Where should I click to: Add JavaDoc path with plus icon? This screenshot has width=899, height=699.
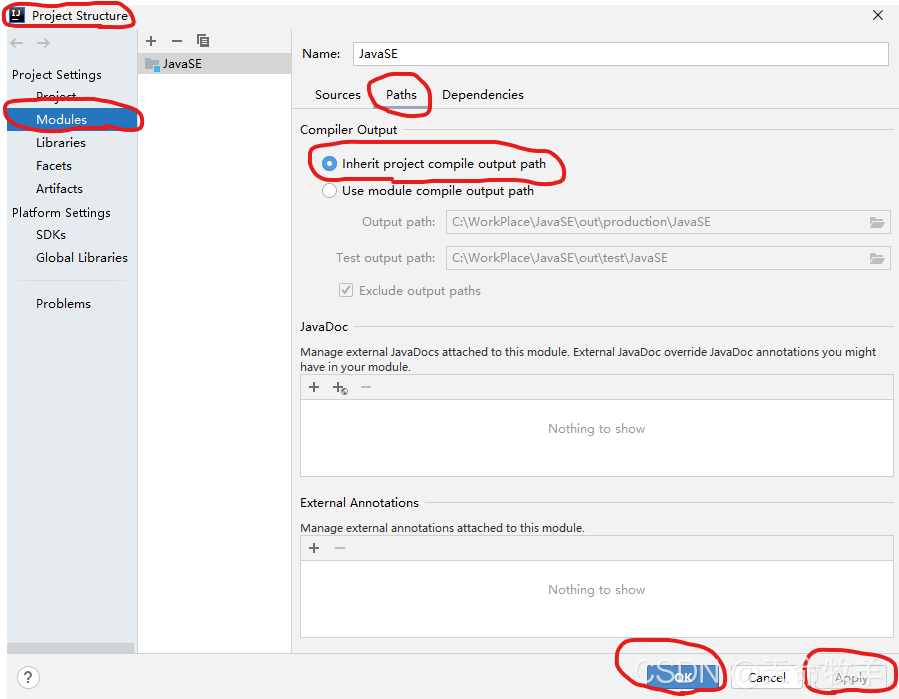coord(314,387)
